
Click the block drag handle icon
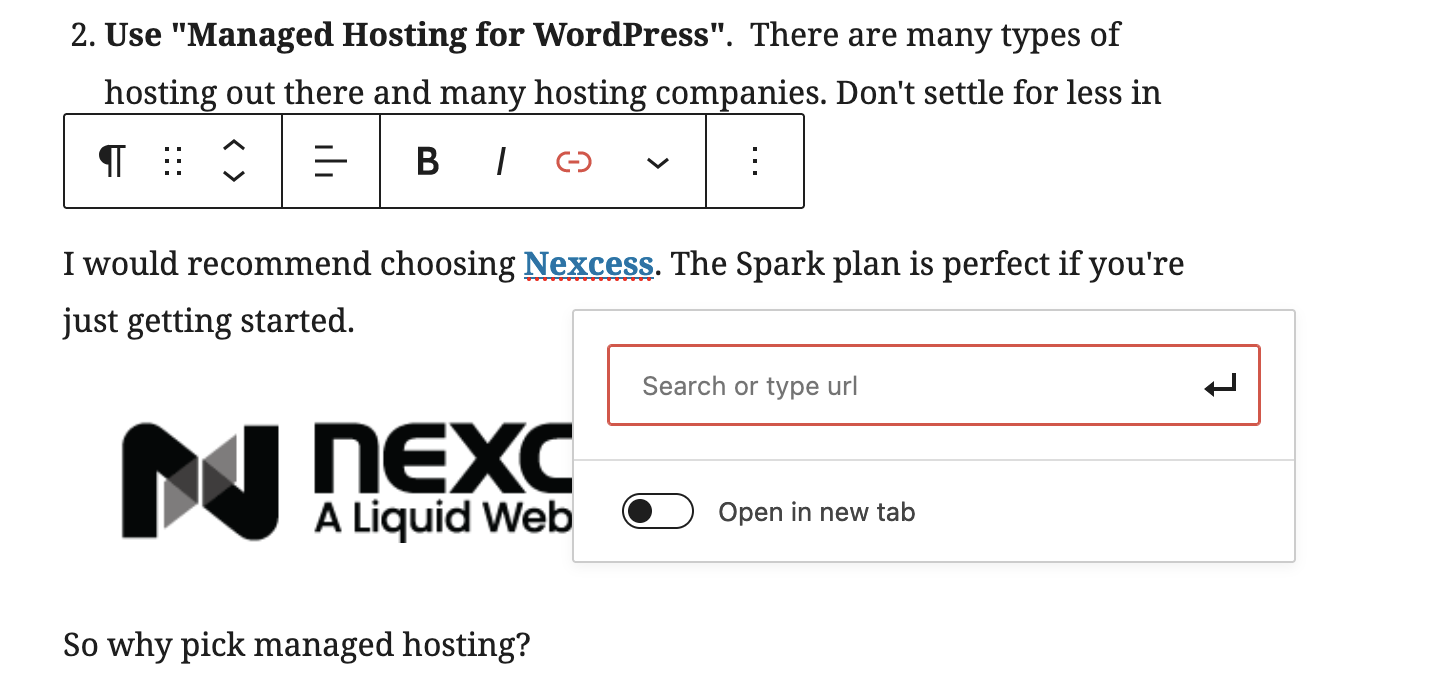(173, 161)
